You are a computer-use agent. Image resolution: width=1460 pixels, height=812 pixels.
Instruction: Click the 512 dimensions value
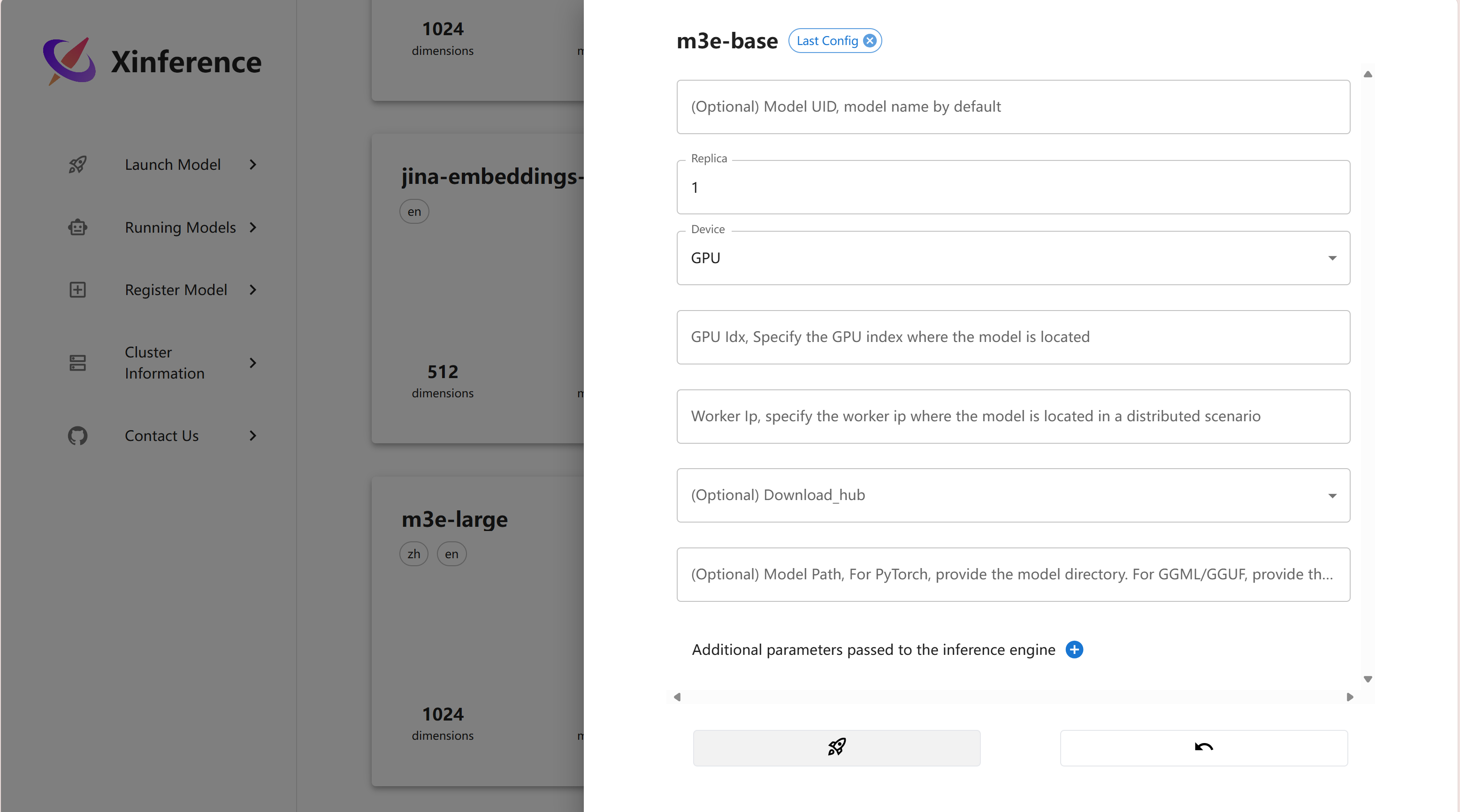[443, 372]
